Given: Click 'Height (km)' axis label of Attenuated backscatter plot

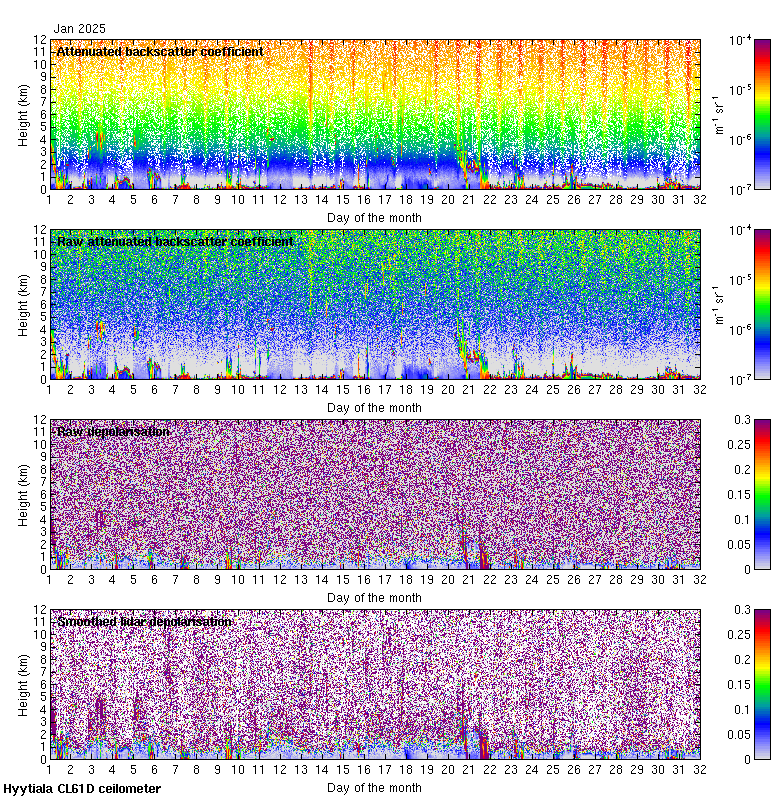Looking at the screenshot, I should (x=23, y=115).
